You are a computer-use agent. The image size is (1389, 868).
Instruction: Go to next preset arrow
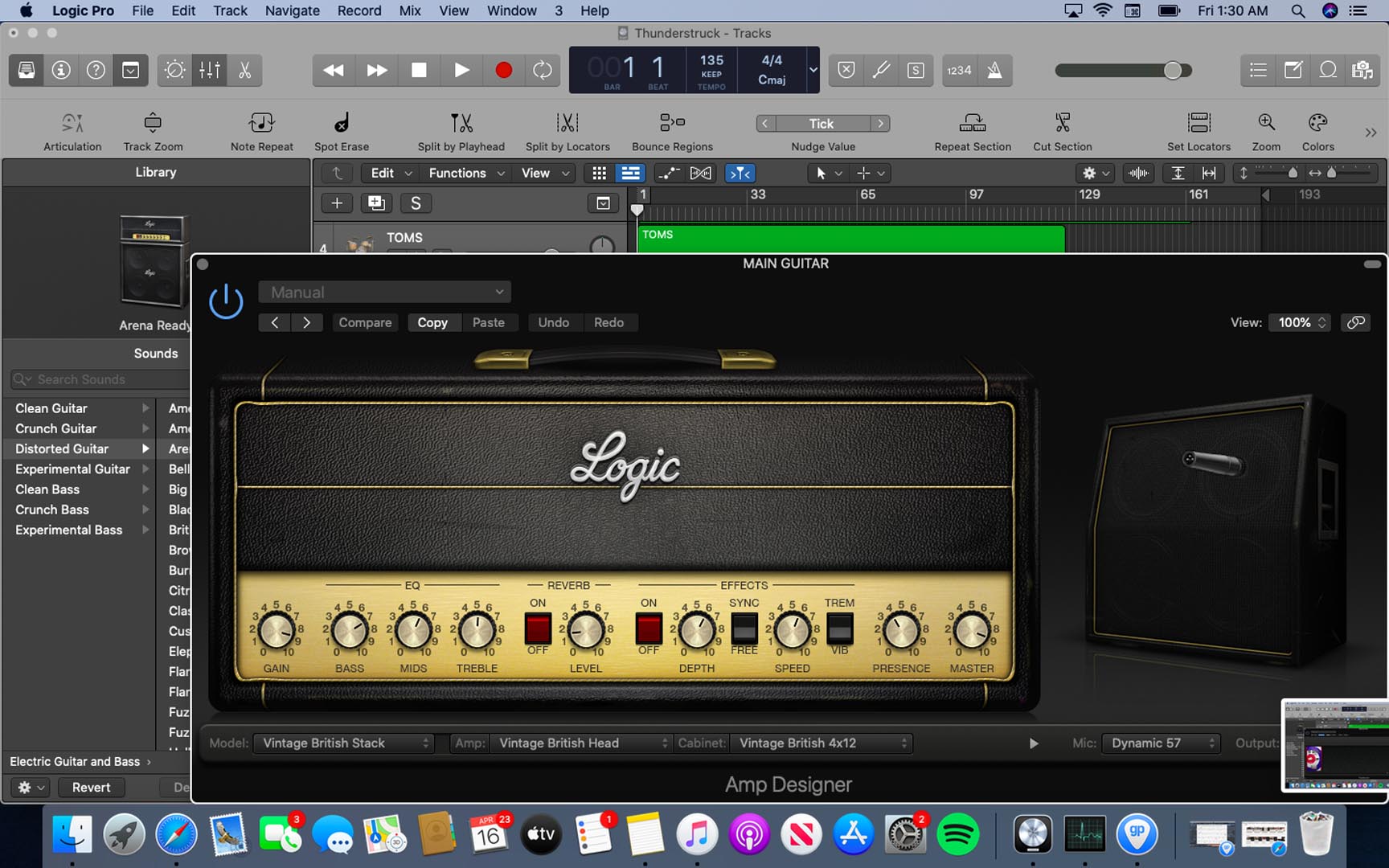[307, 322]
